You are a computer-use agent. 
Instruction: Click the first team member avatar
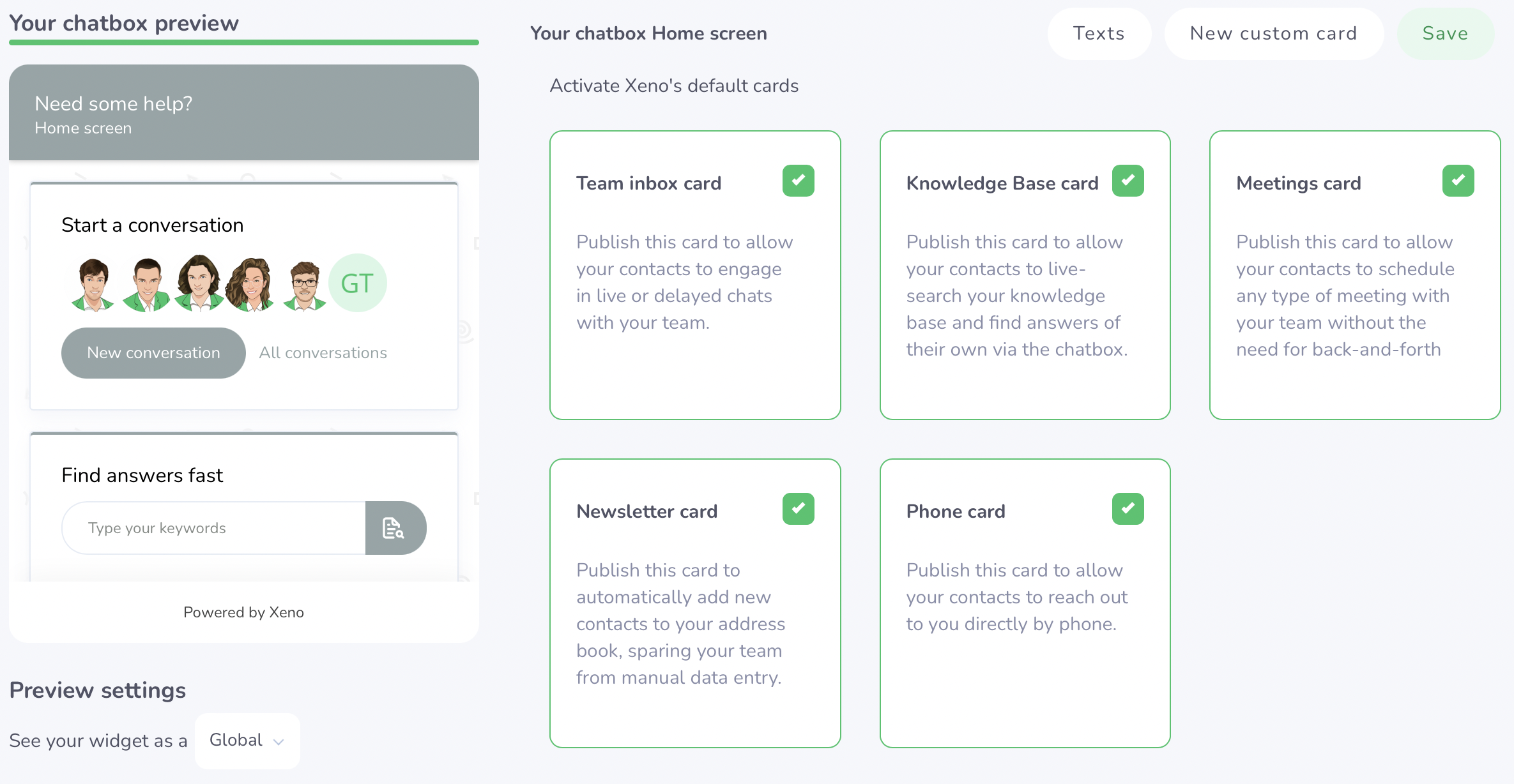coord(94,284)
